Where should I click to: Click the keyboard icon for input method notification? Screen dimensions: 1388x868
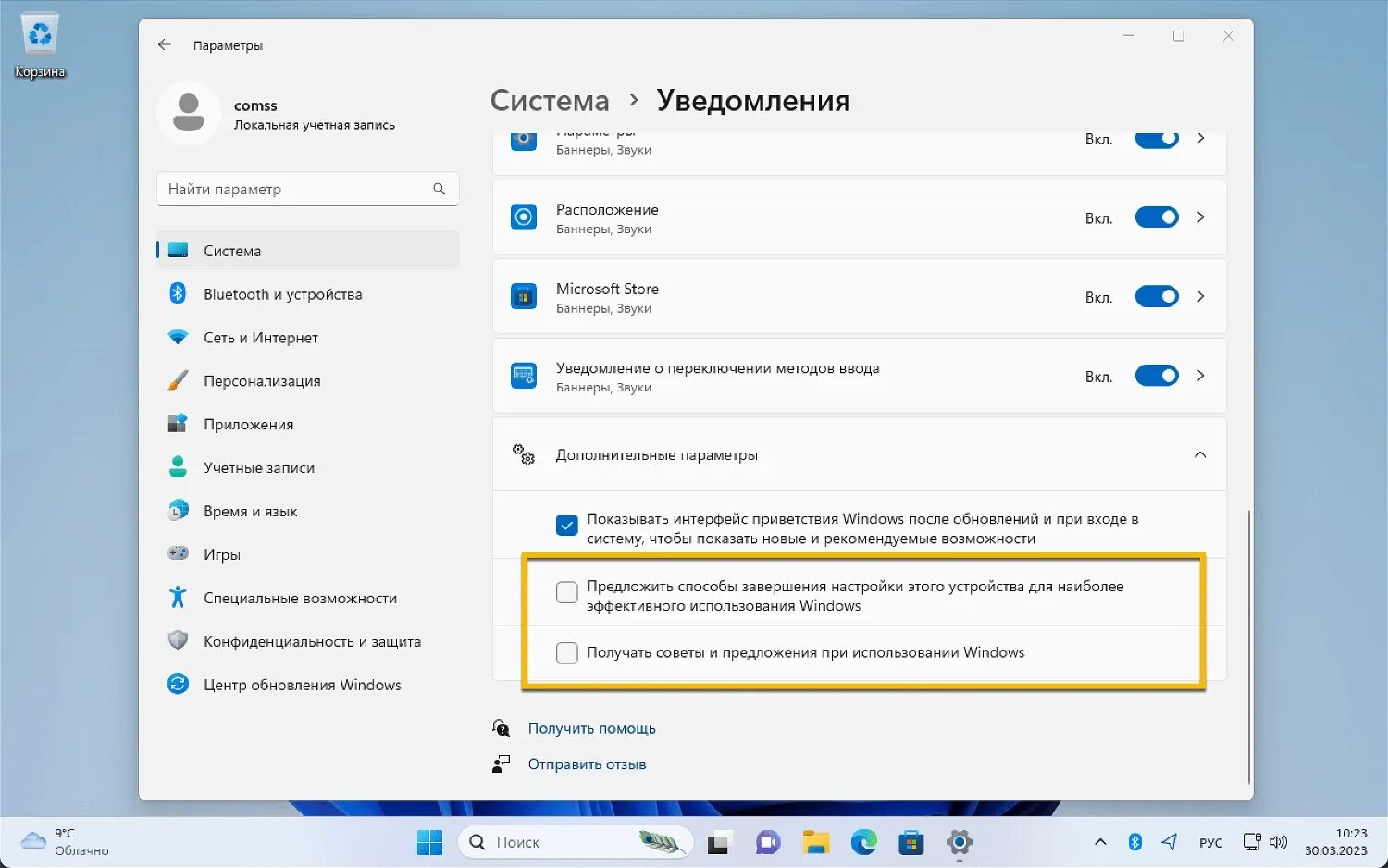(x=524, y=376)
